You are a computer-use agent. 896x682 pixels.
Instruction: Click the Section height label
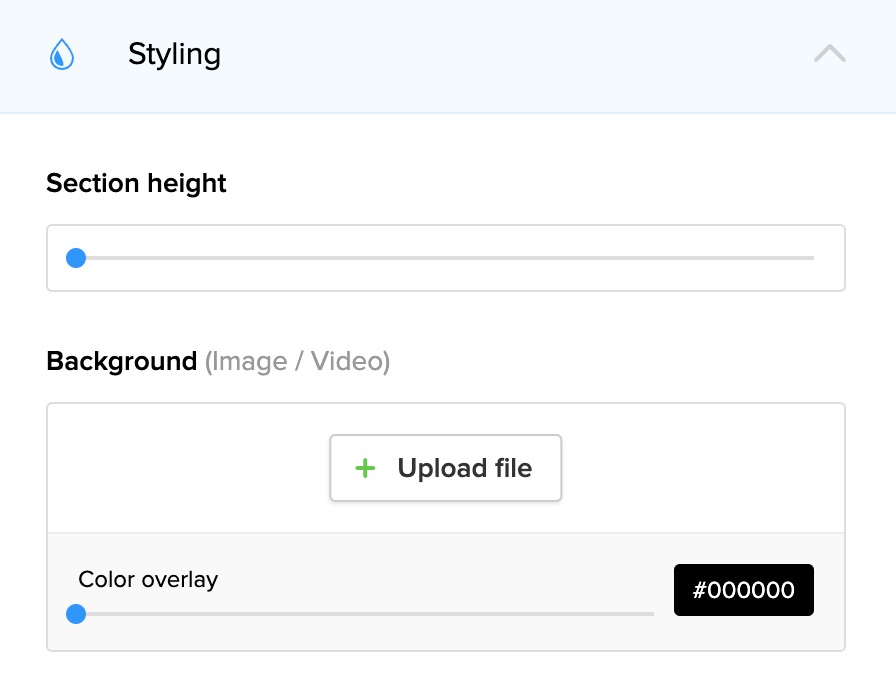136,184
